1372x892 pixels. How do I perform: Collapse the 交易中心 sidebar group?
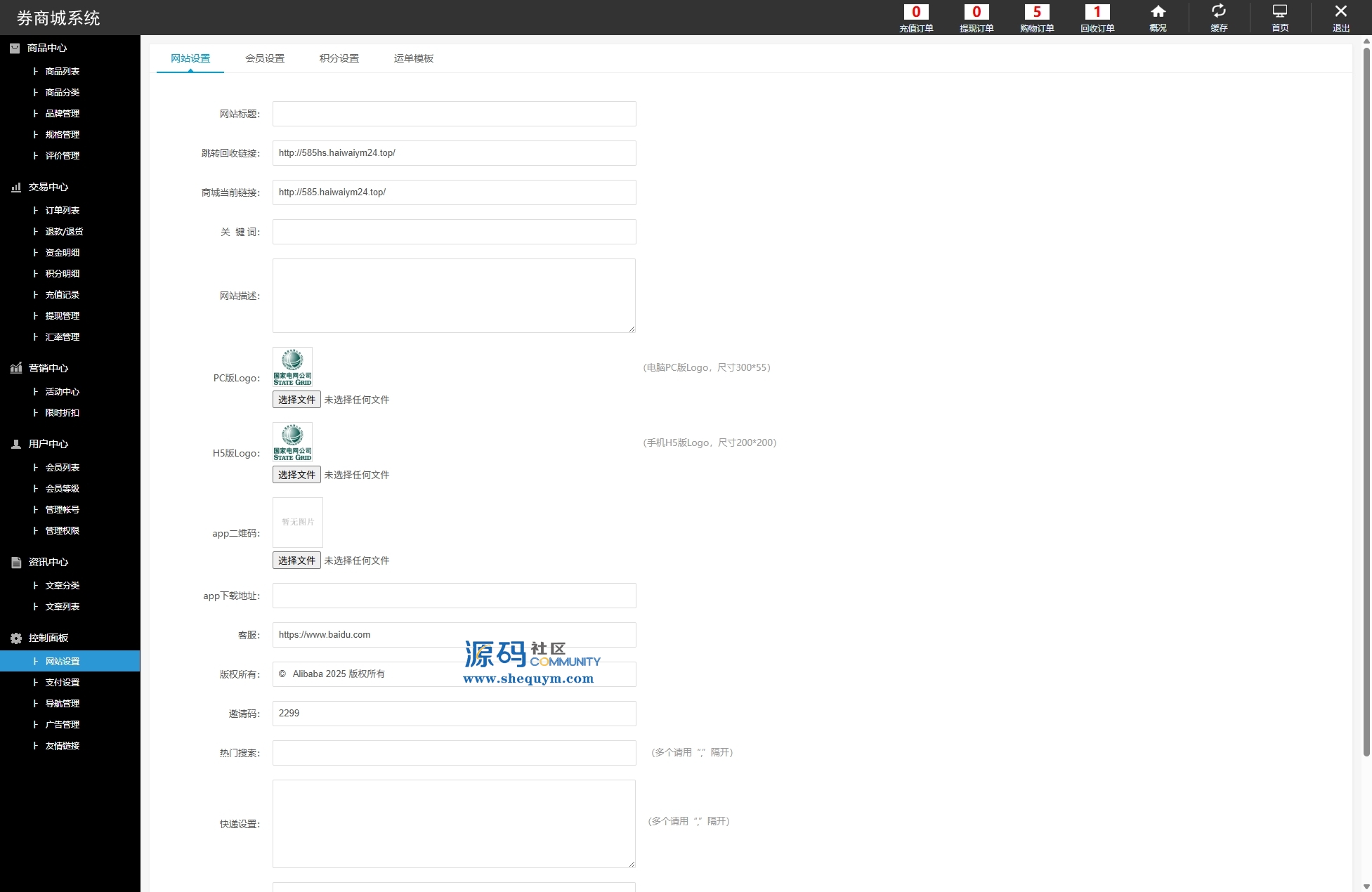coord(48,187)
